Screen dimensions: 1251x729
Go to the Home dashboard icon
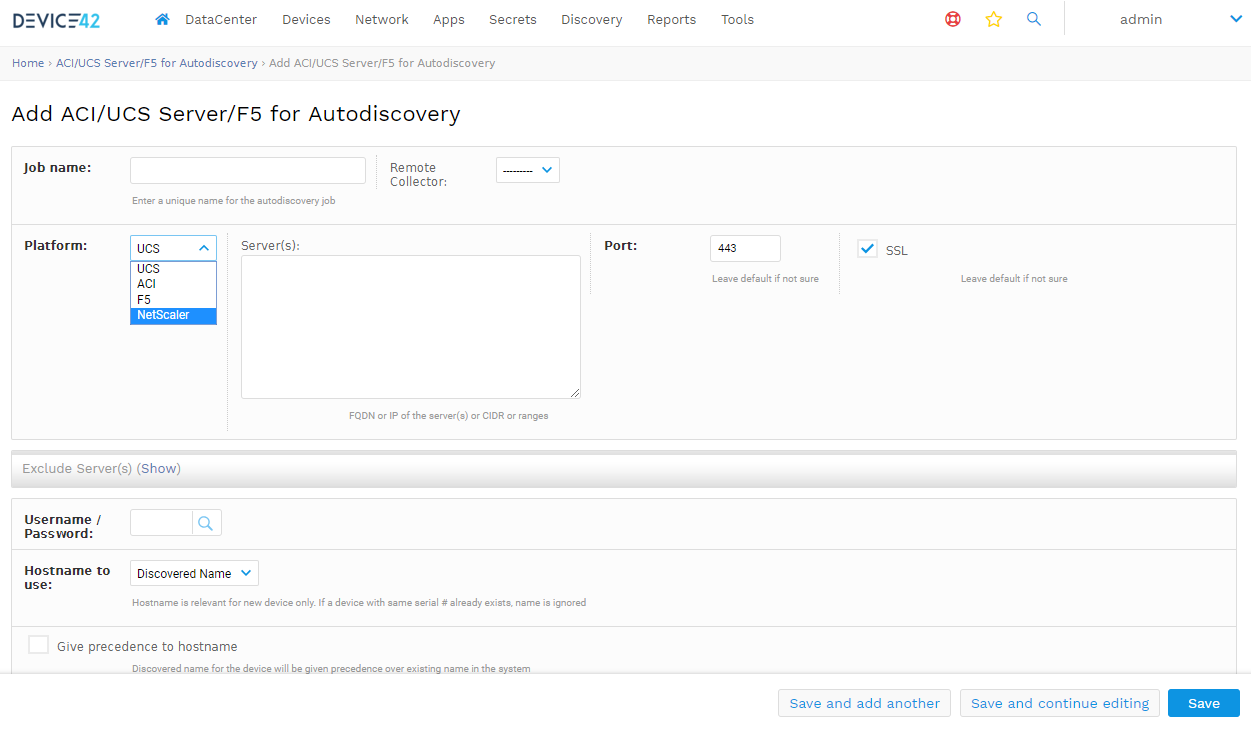point(163,19)
